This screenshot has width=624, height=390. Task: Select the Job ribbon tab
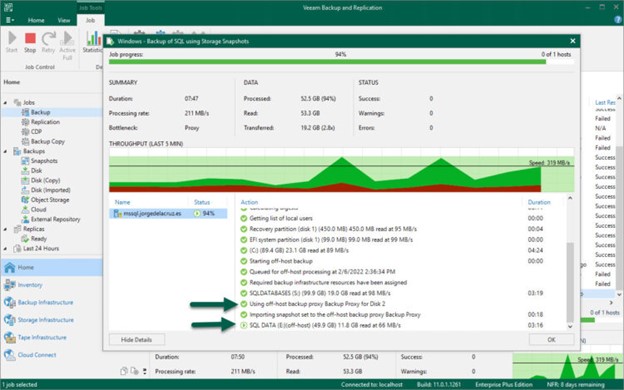tap(90, 20)
